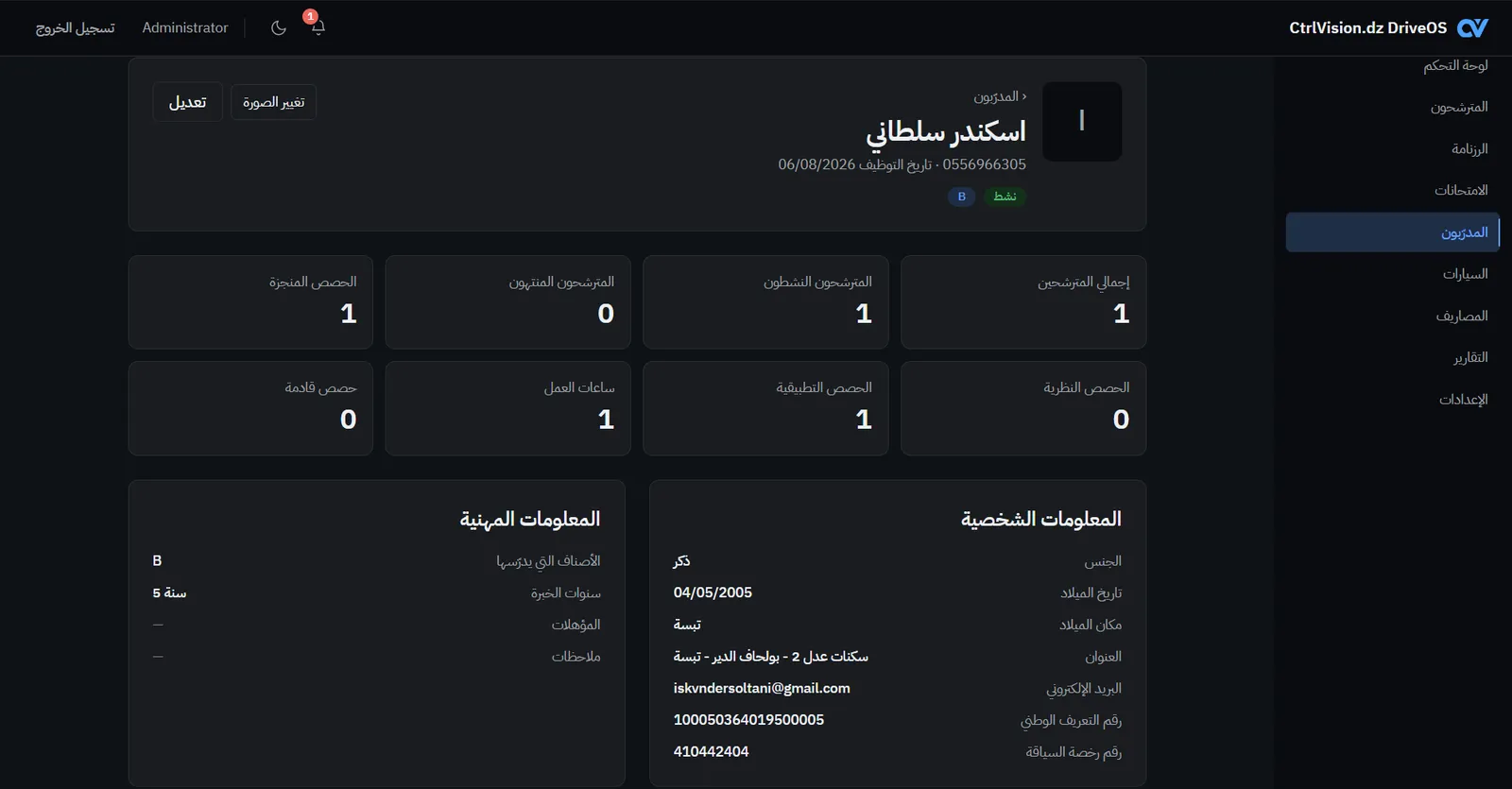This screenshot has width=1512, height=789.
Task: Click the blue B category badge
Action: (x=961, y=197)
